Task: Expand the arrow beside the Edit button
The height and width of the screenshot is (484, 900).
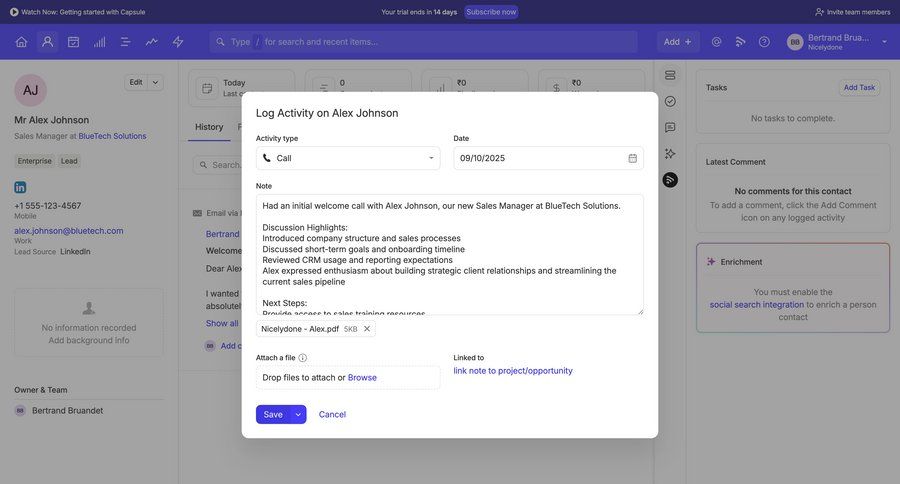Action: (x=156, y=83)
